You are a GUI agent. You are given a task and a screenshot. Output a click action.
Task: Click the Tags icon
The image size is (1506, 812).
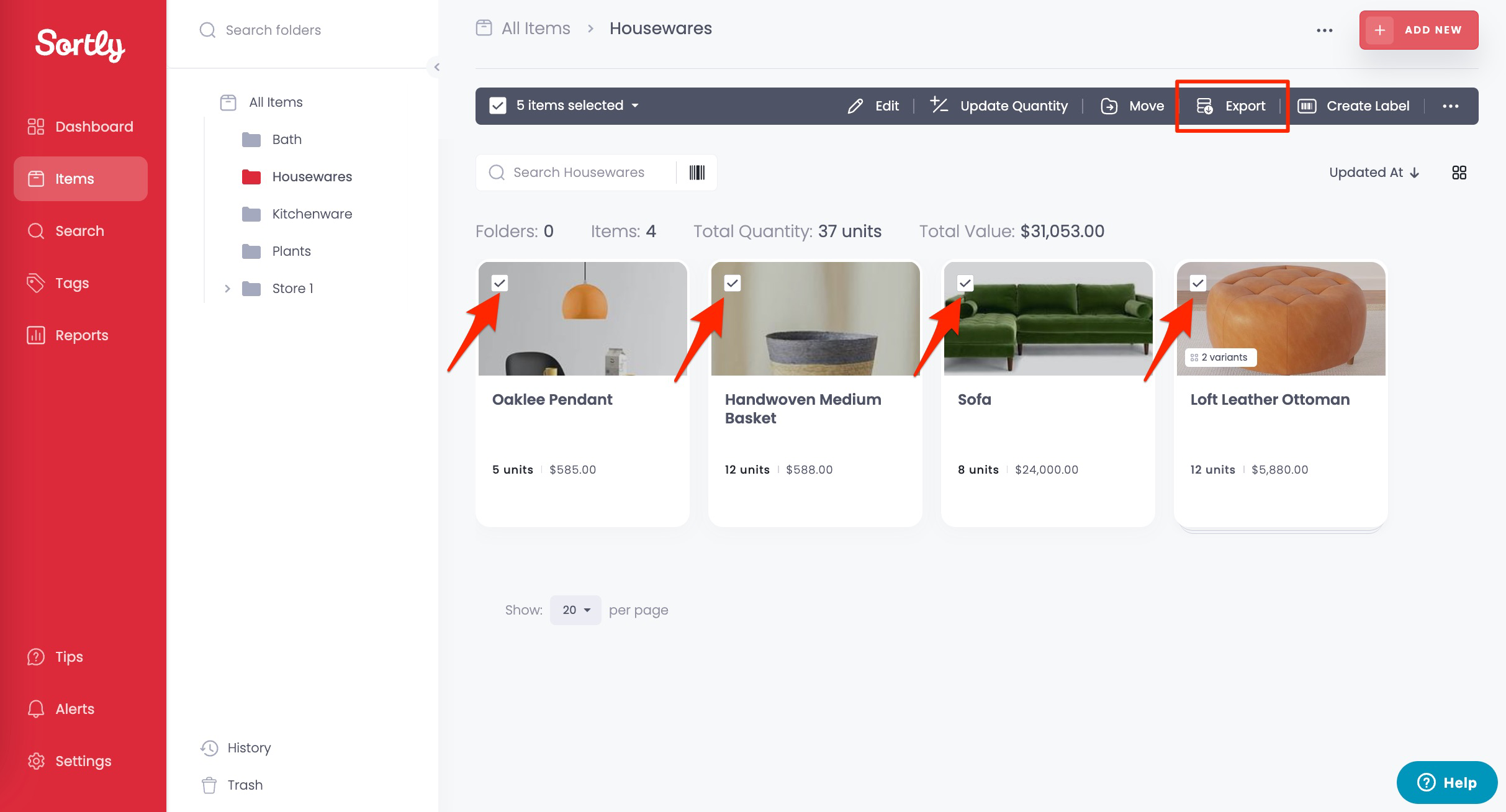tap(36, 283)
